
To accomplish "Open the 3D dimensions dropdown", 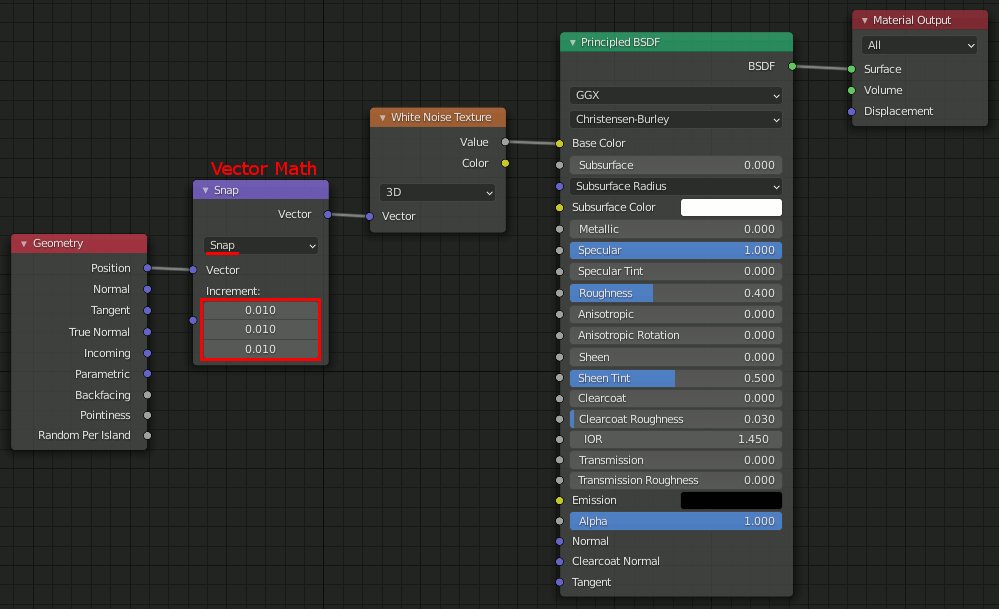I will coord(438,192).
